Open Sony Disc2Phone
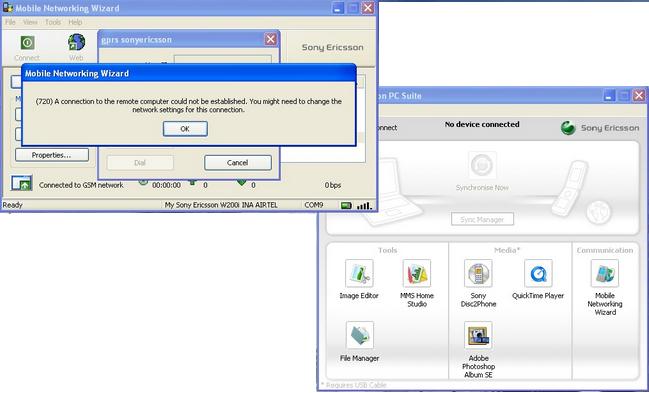This screenshot has height=393, width=649. [x=478, y=273]
